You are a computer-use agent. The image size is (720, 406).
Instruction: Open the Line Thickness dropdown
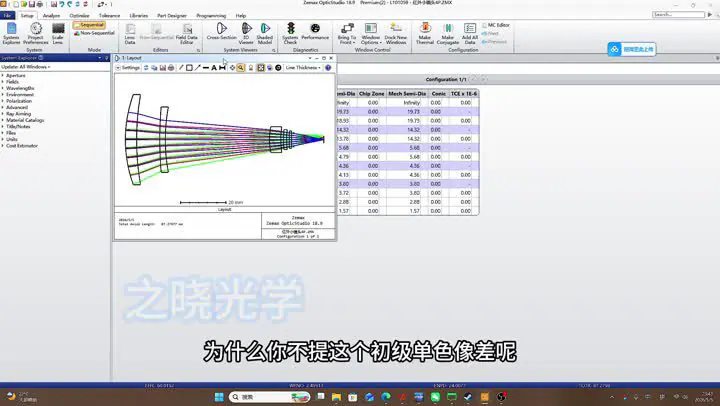pyautogui.click(x=303, y=68)
